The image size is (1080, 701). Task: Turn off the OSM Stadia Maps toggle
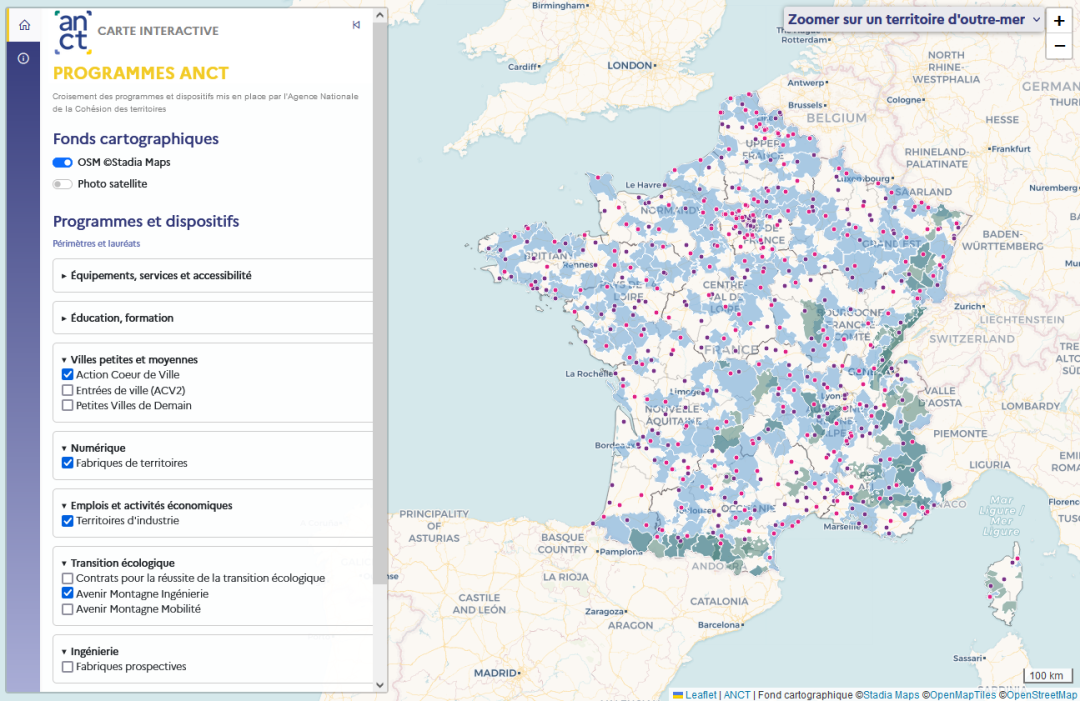coord(62,161)
